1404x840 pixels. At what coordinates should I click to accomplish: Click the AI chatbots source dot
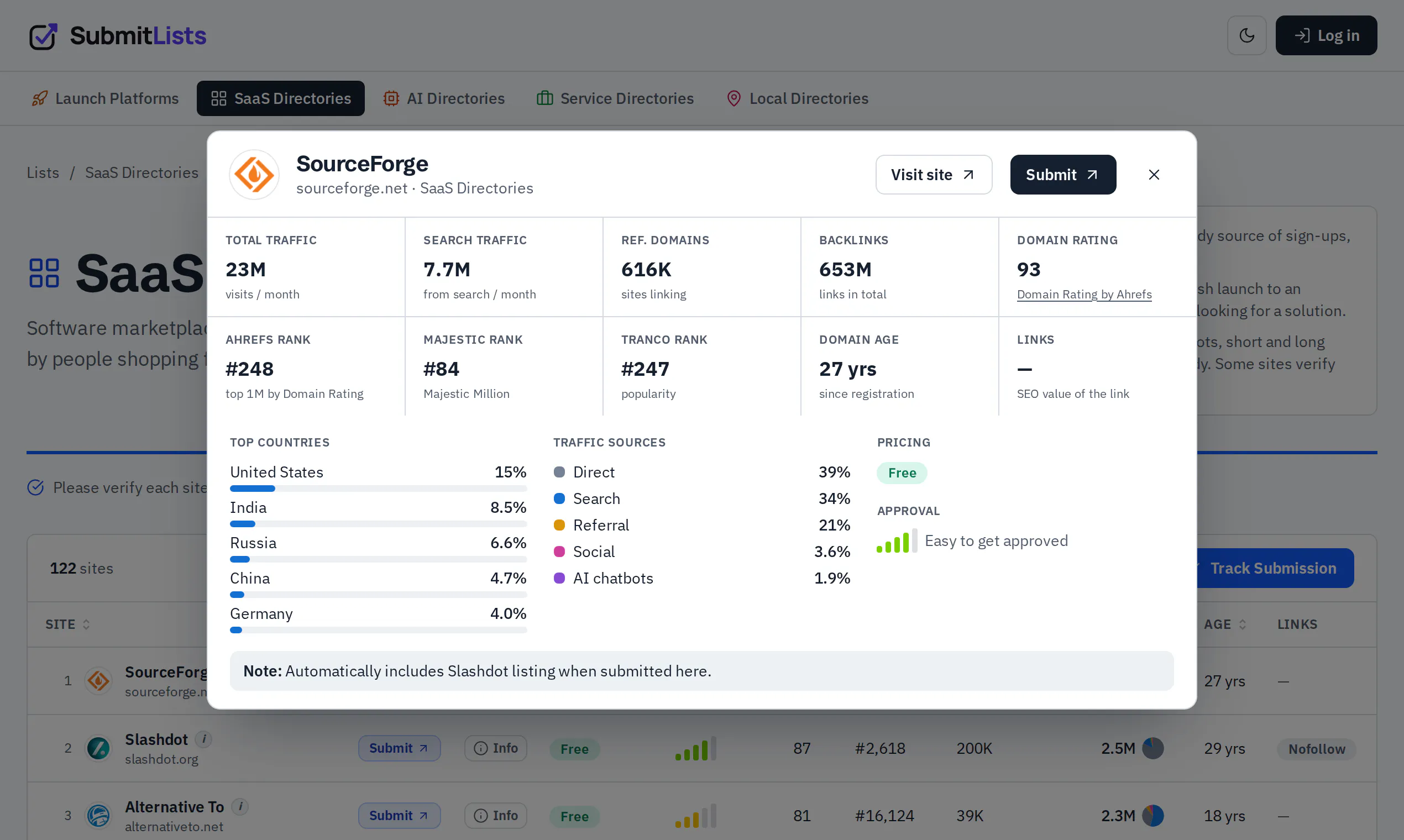point(559,579)
